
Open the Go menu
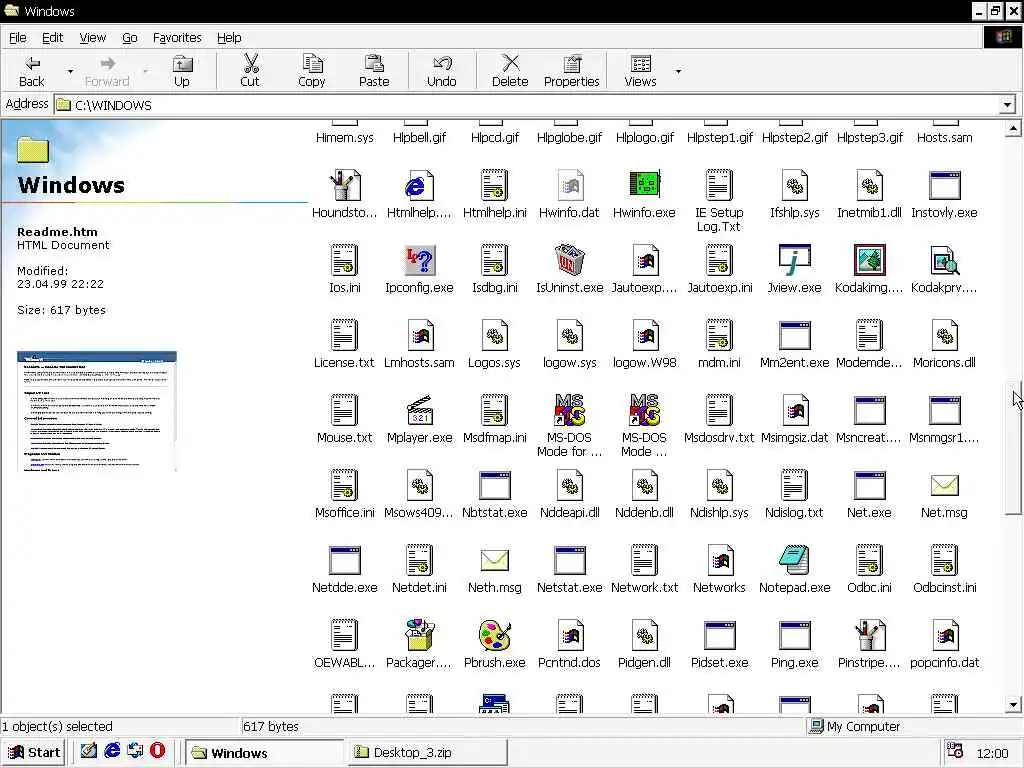coord(129,38)
